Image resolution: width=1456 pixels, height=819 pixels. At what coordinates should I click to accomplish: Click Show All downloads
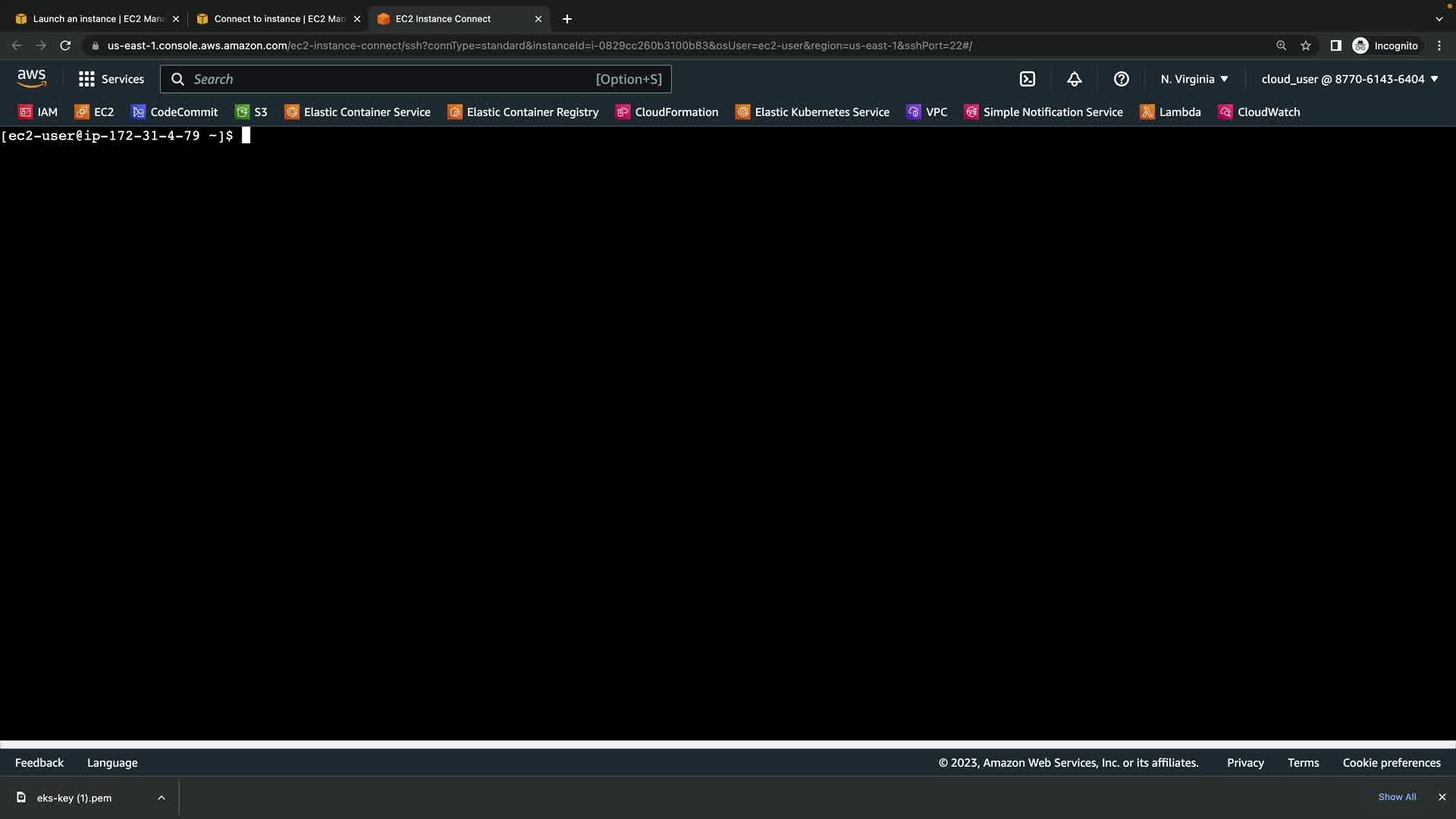coord(1397,797)
